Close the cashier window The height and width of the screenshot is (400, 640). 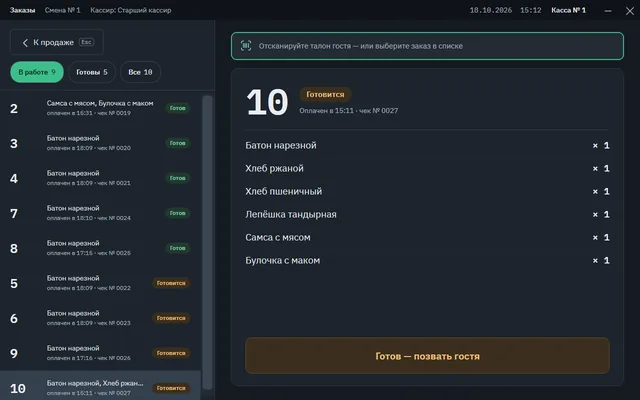coord(630,11)
